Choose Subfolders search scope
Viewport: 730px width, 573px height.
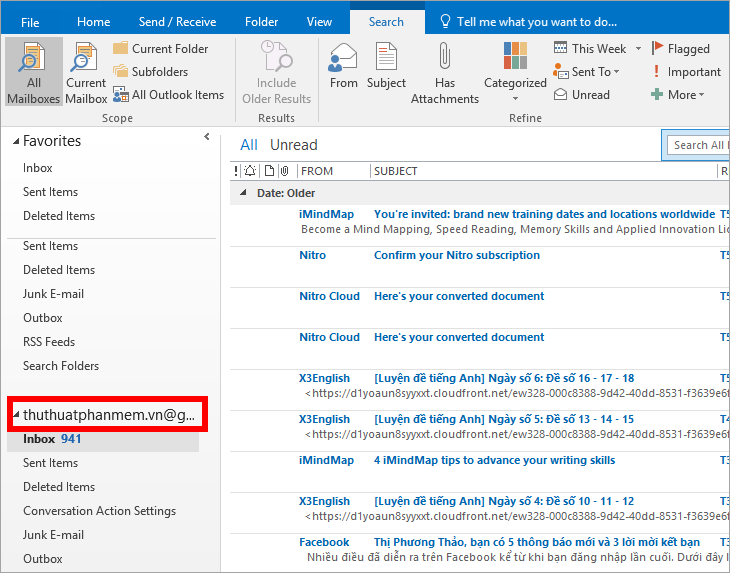tap(150, 72)
